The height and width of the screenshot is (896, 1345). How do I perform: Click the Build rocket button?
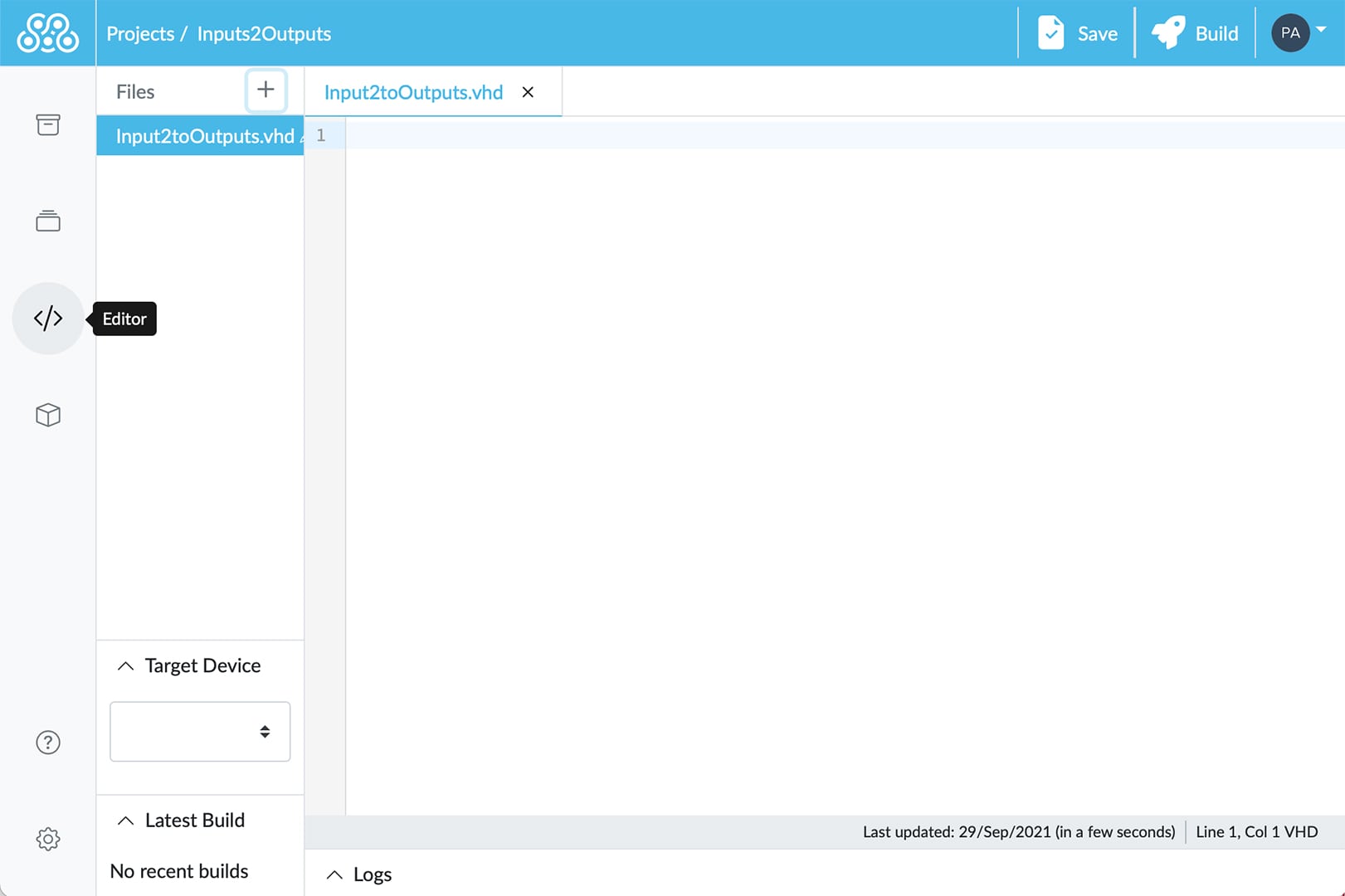point(1195,33)
